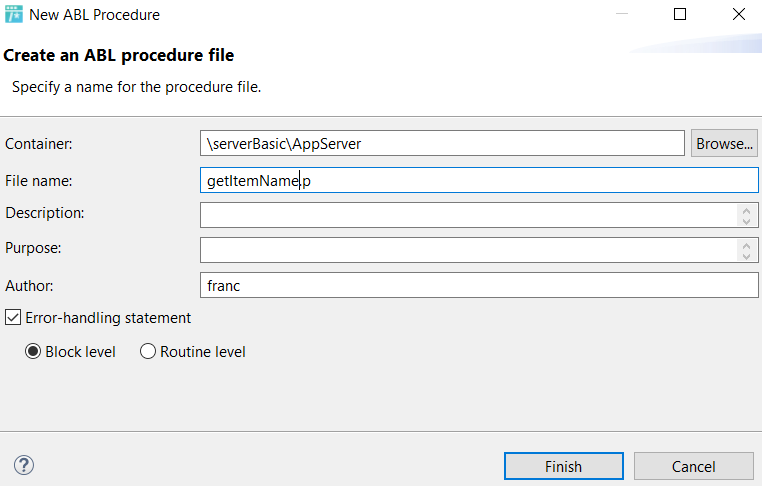Click Purpose field up arrow
Screen dimensions: 762x486
746,246
